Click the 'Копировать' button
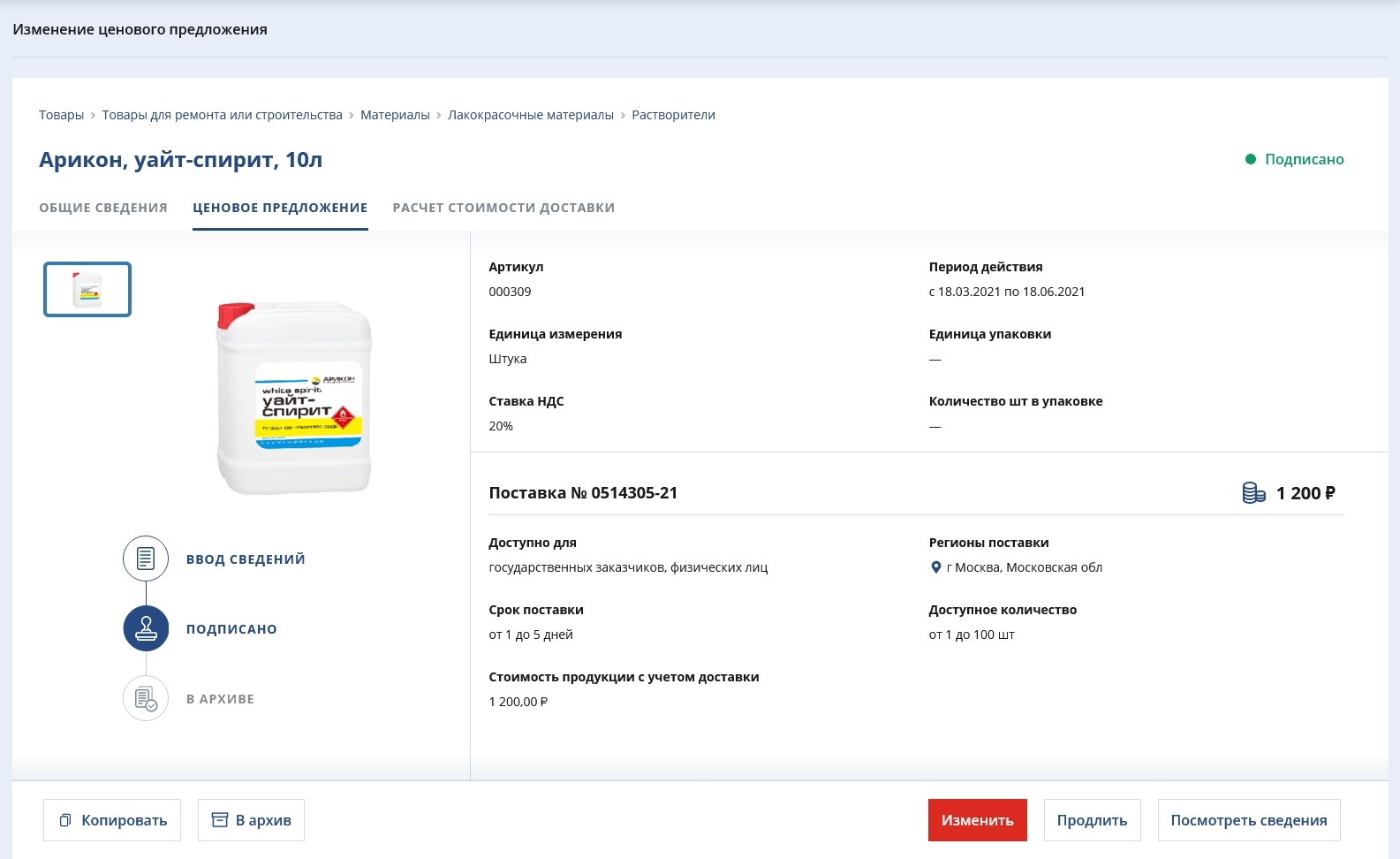 [x=112, y=820]
